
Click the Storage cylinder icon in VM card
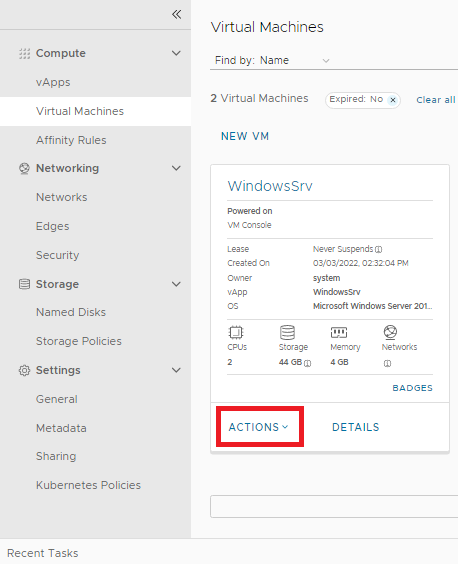(287, 332)
